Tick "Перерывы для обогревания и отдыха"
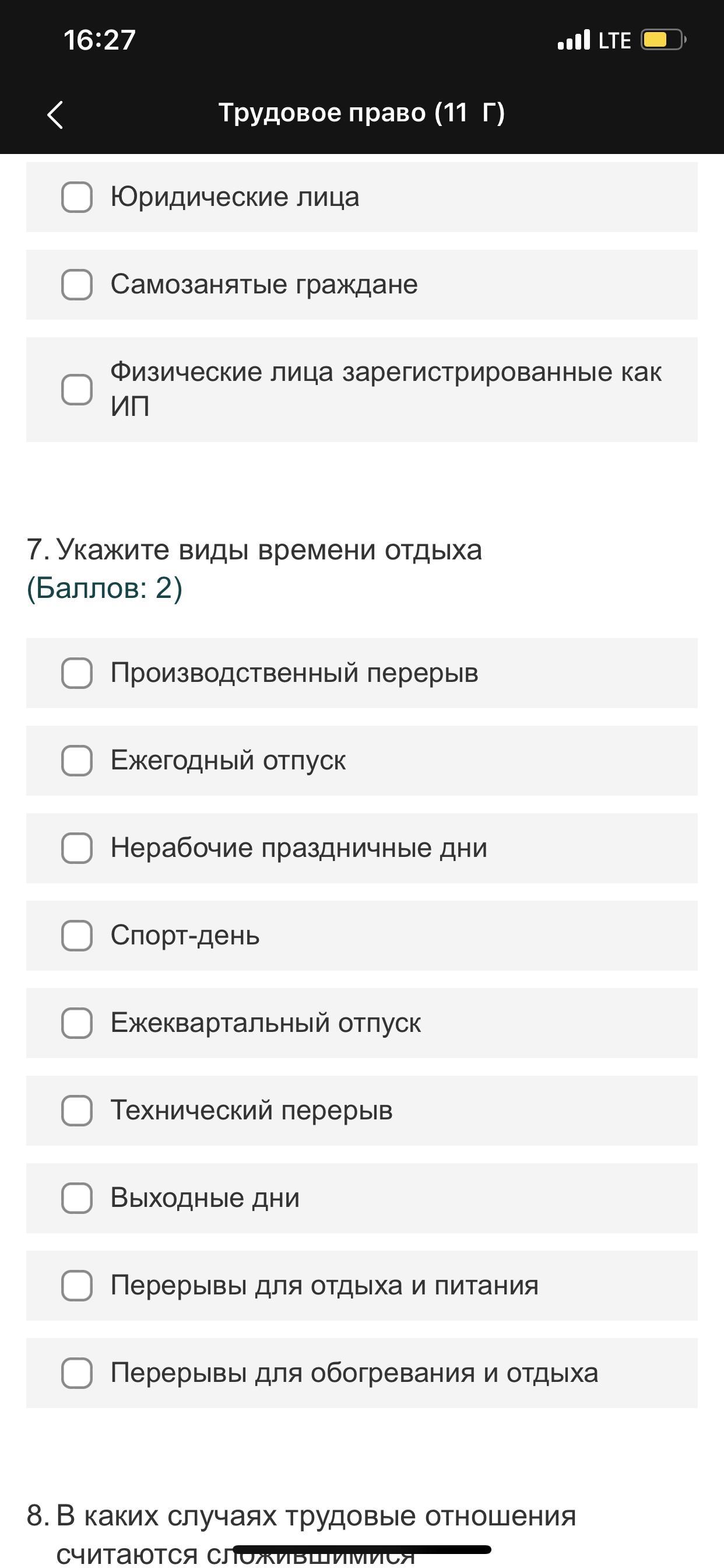This screenshot has height=1568, width=724. pyautogui.click(x=77, y=1373)
